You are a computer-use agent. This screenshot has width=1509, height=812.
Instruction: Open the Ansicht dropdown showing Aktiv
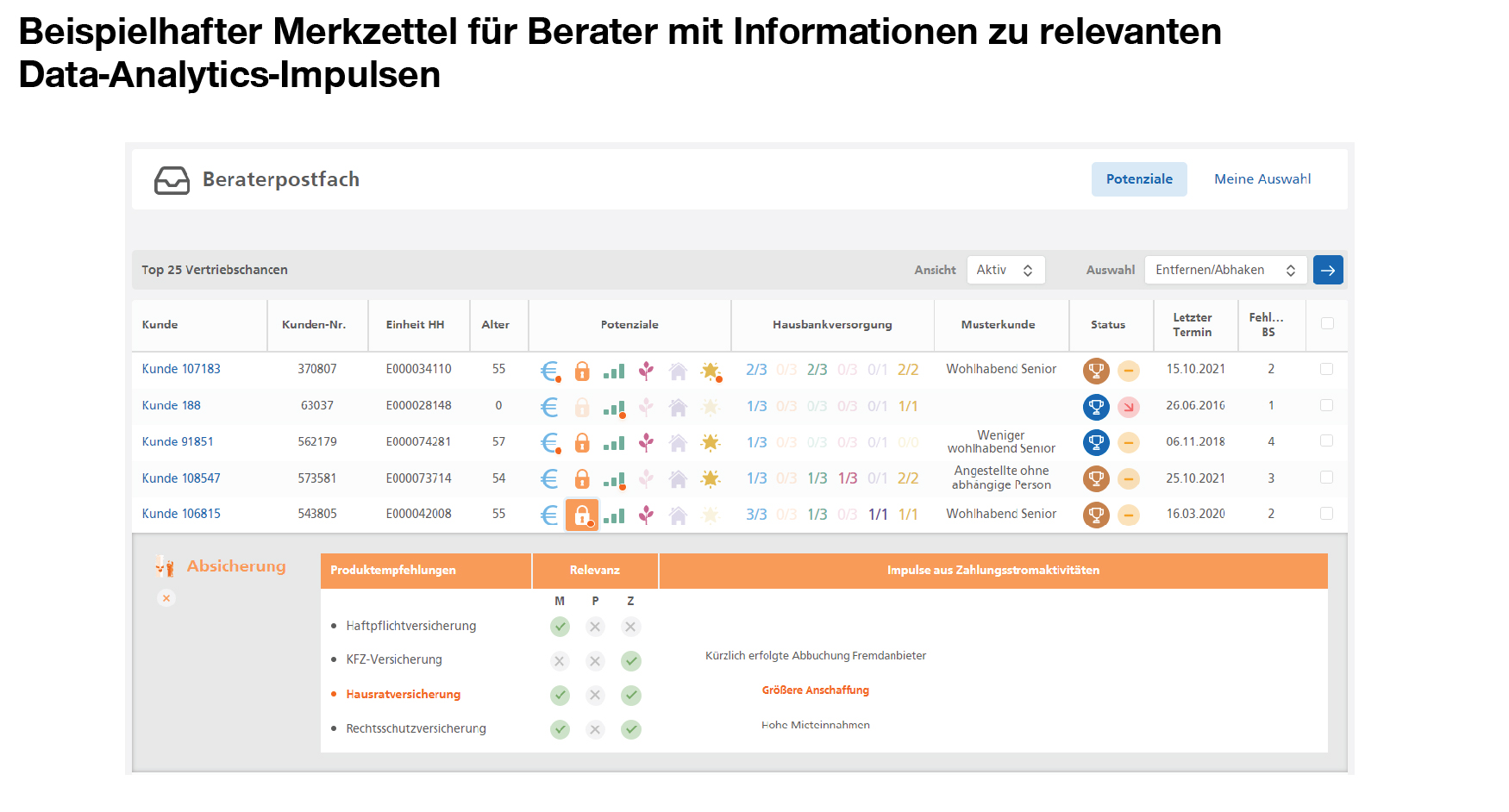pos(1005,269)
